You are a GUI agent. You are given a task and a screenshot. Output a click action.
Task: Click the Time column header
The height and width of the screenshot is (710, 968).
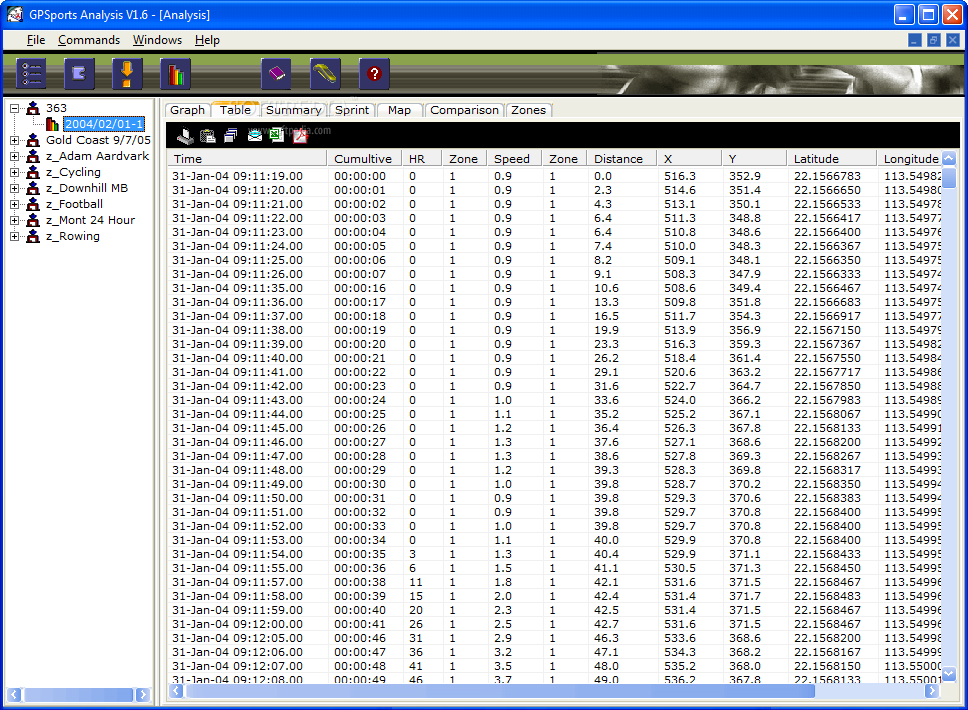coord(247,159)
